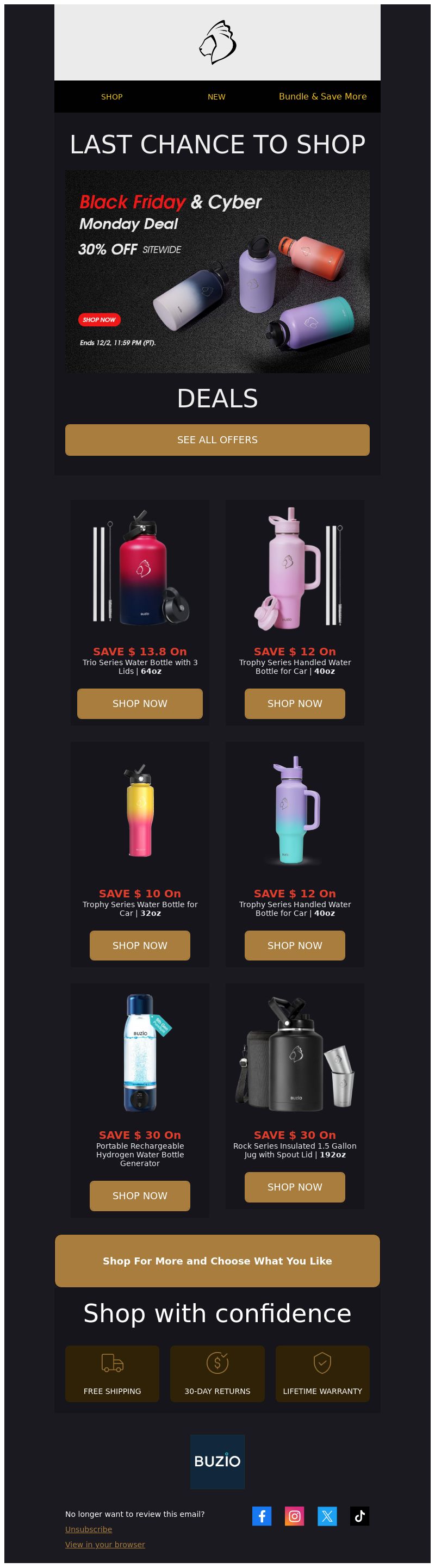Click the Unsubscribe link
Image resolution: width=435 pixels, height=1568 pixels.
[89, 1529]
